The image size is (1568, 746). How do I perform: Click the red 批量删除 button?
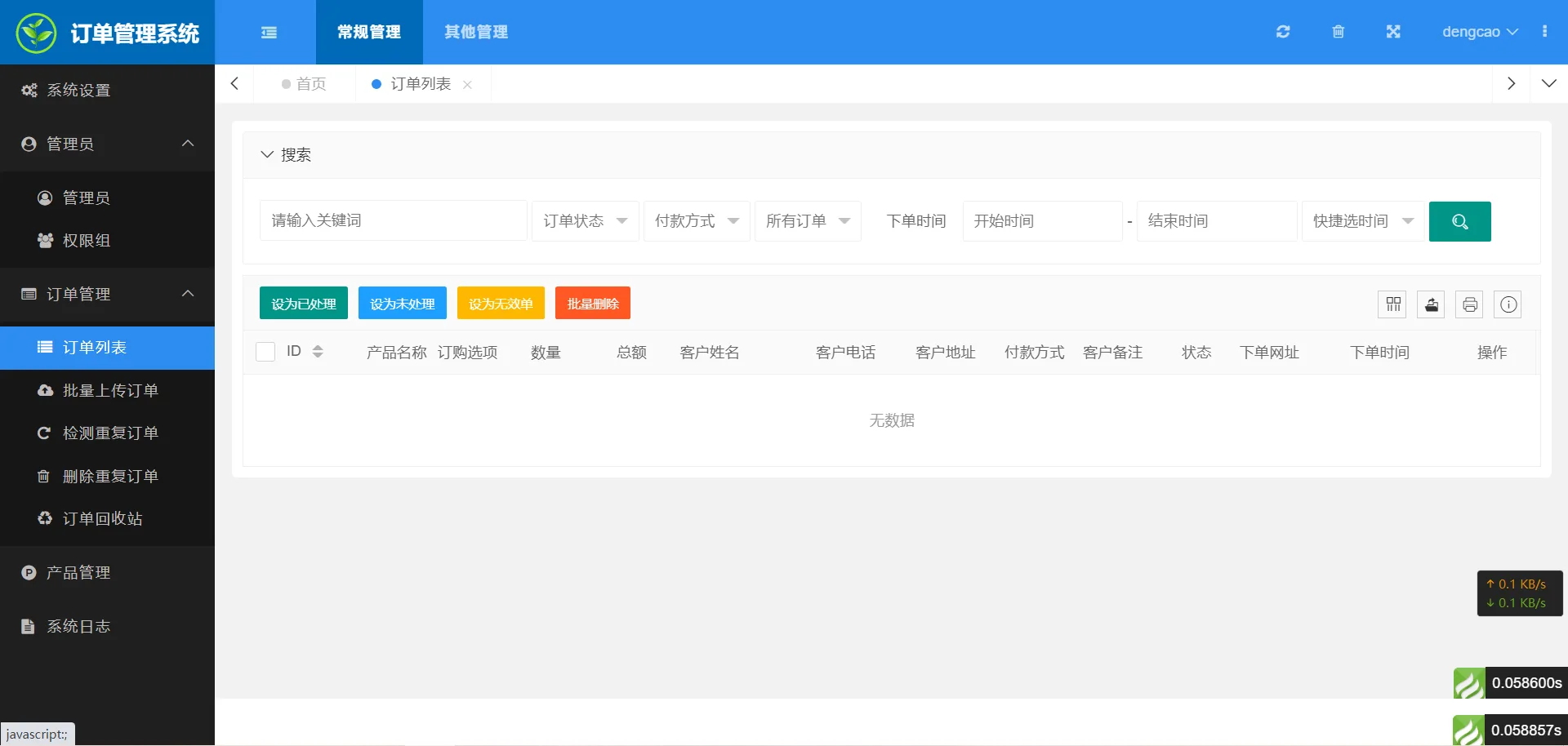point(592,304)
